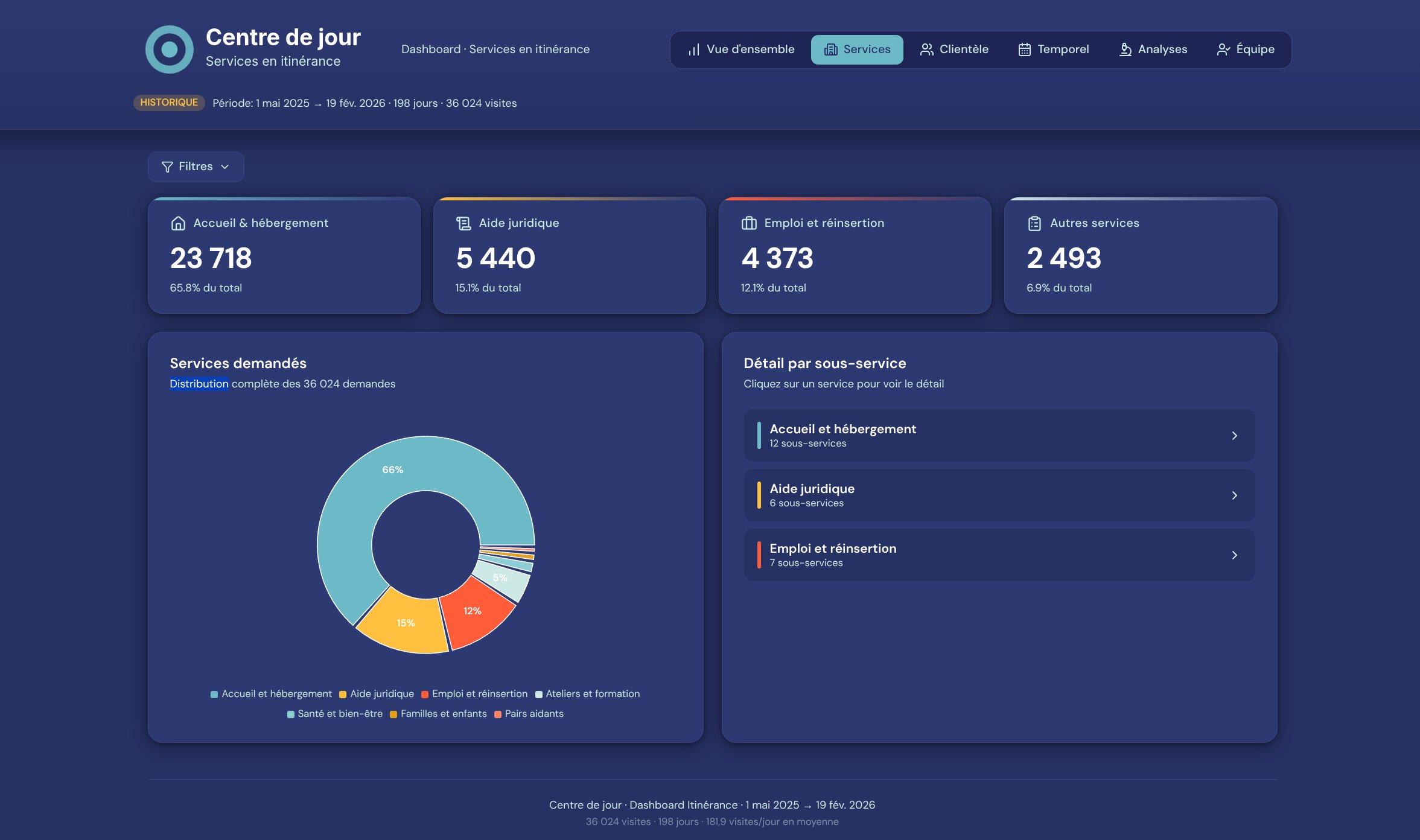Image resolution: width=1420 pixels, height=840 pixels.
Task: Expand the Accueil et hébergement sous-services row
Action: pos(999,435)
